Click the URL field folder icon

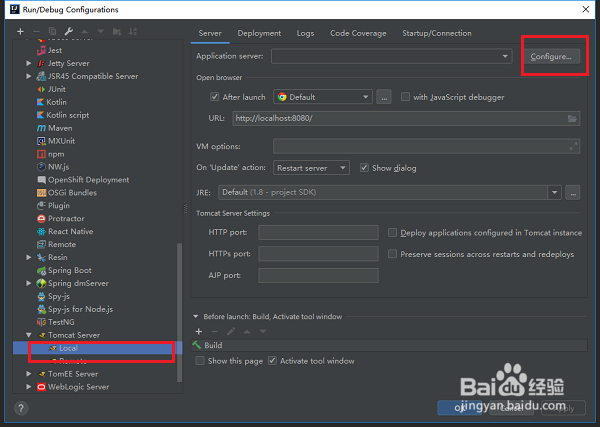click(x=572, y=119)
